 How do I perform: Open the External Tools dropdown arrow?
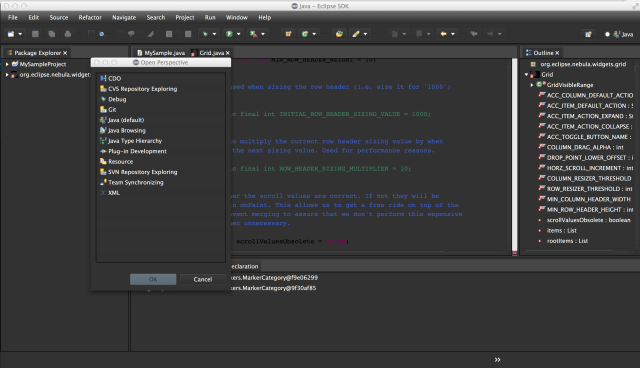coord(263,34)
